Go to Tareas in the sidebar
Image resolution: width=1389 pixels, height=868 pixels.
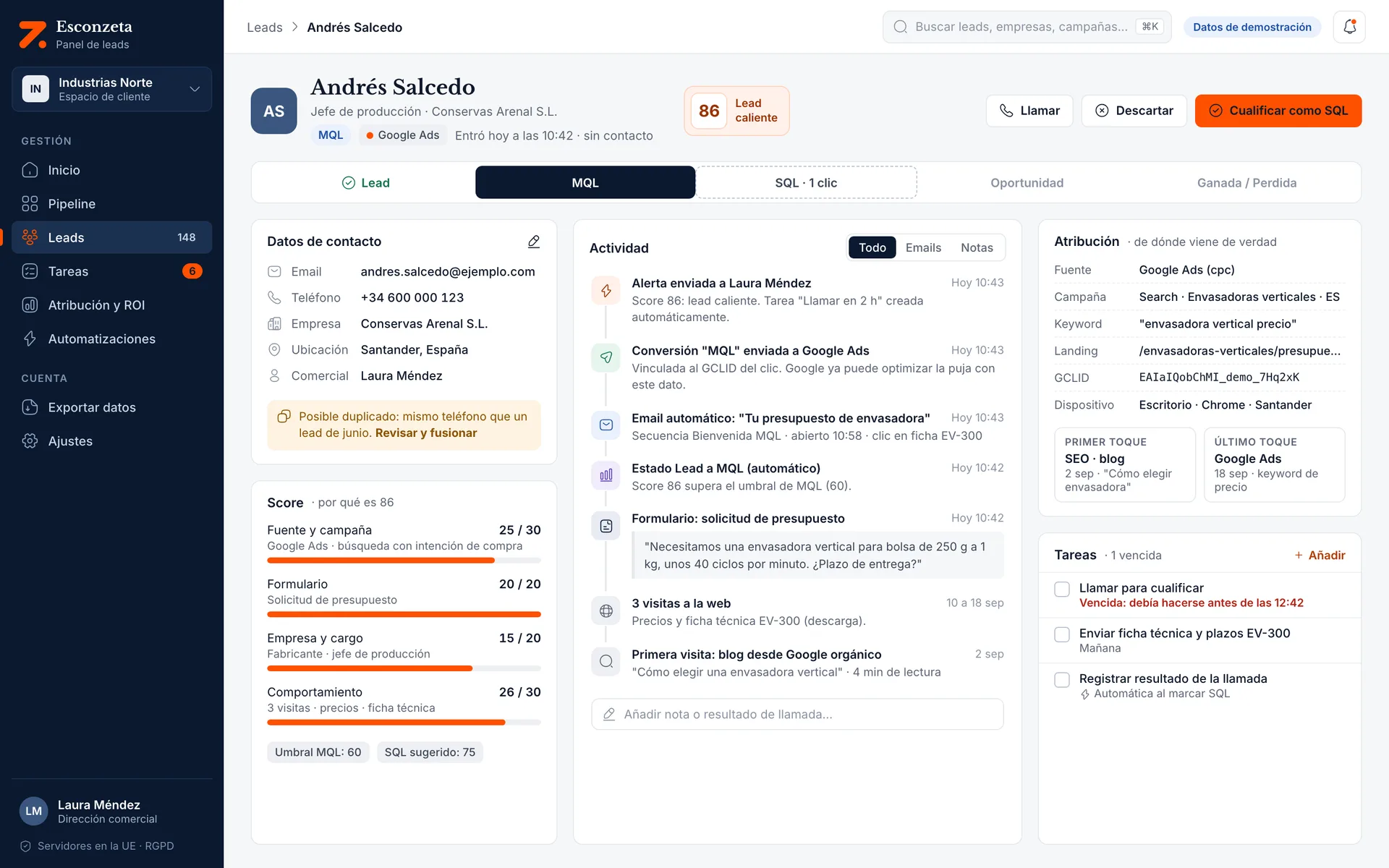(111, 271)
